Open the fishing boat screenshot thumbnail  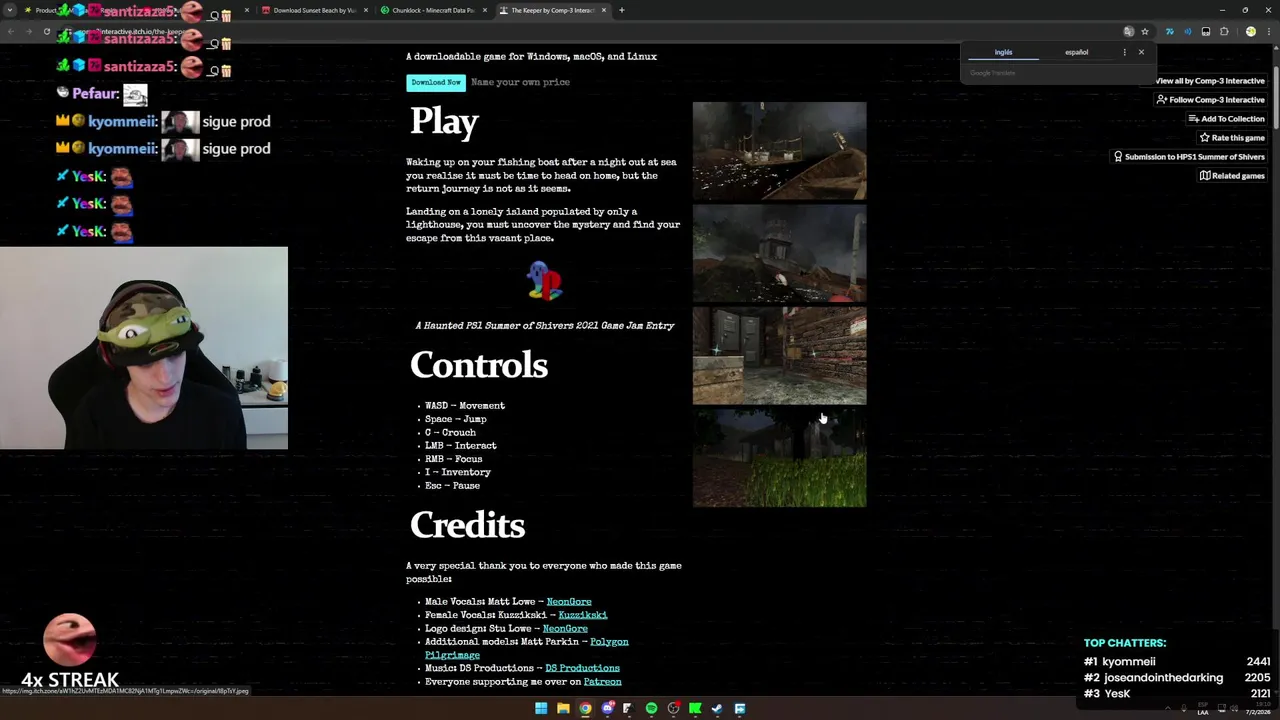click(x=779, y=151)
